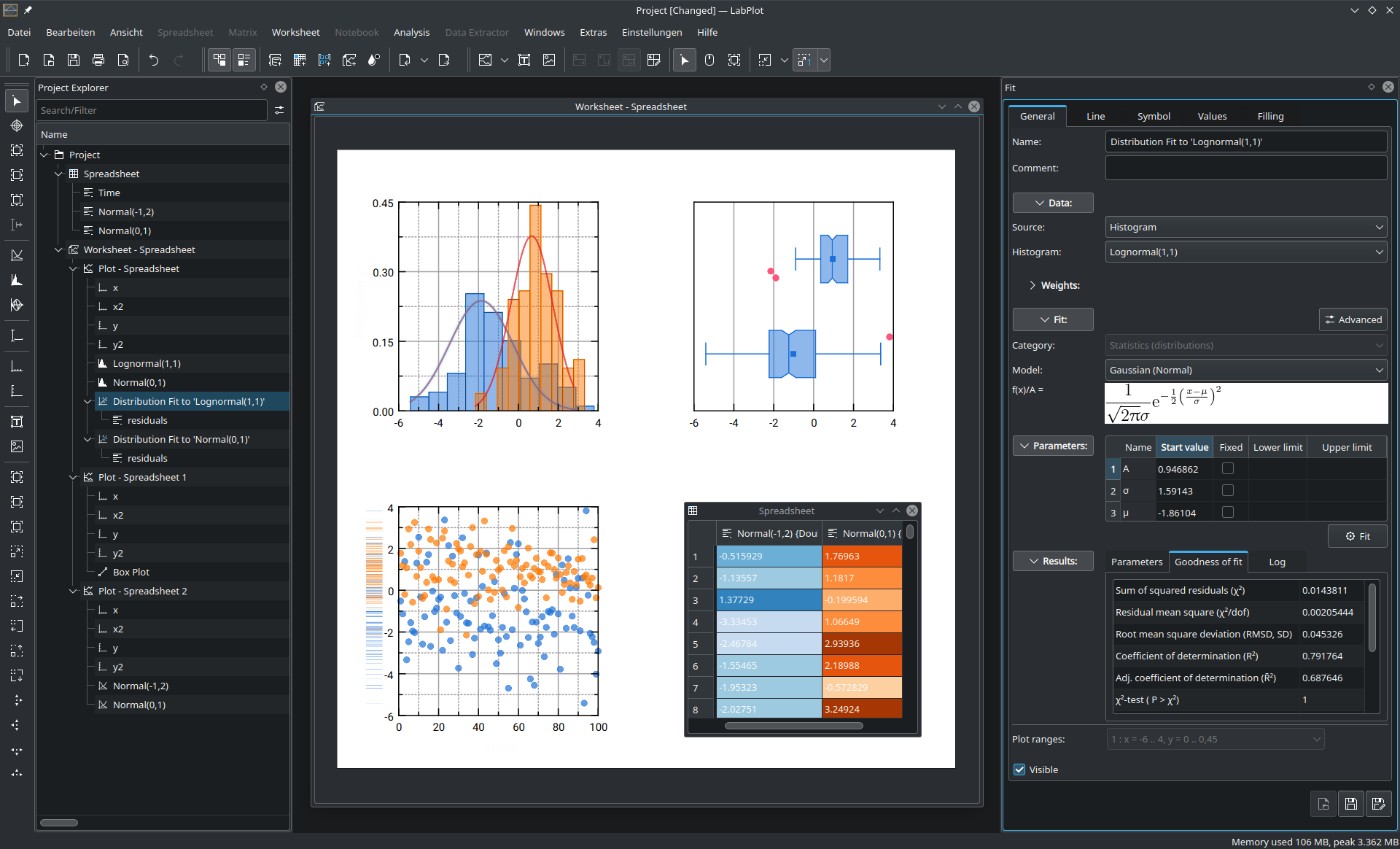Viewport: 1400px width, 849px height.
Task: Select the Line tab in Fit panel
Action: pos(1095,115)
